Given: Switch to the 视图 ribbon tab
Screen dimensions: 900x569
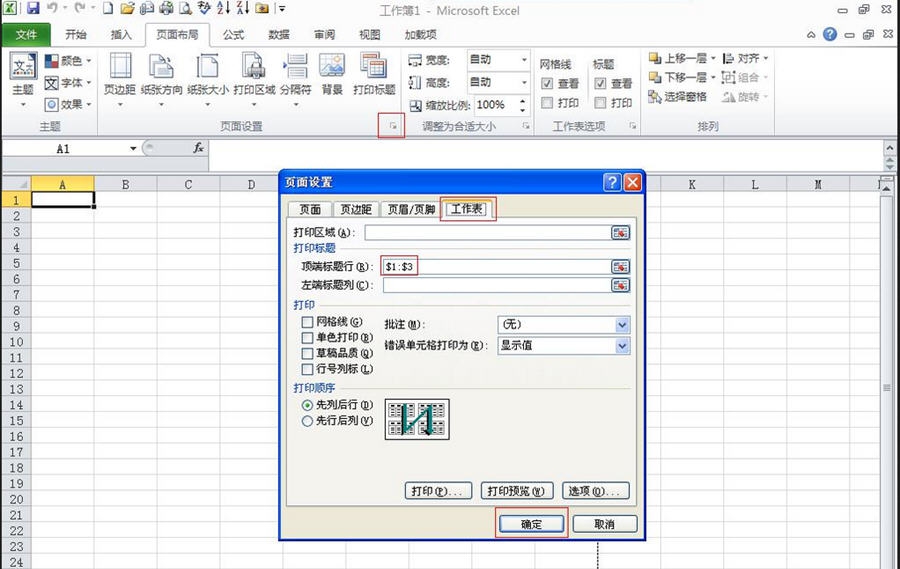Looking at the screenshot, I should tap(369, 34).
